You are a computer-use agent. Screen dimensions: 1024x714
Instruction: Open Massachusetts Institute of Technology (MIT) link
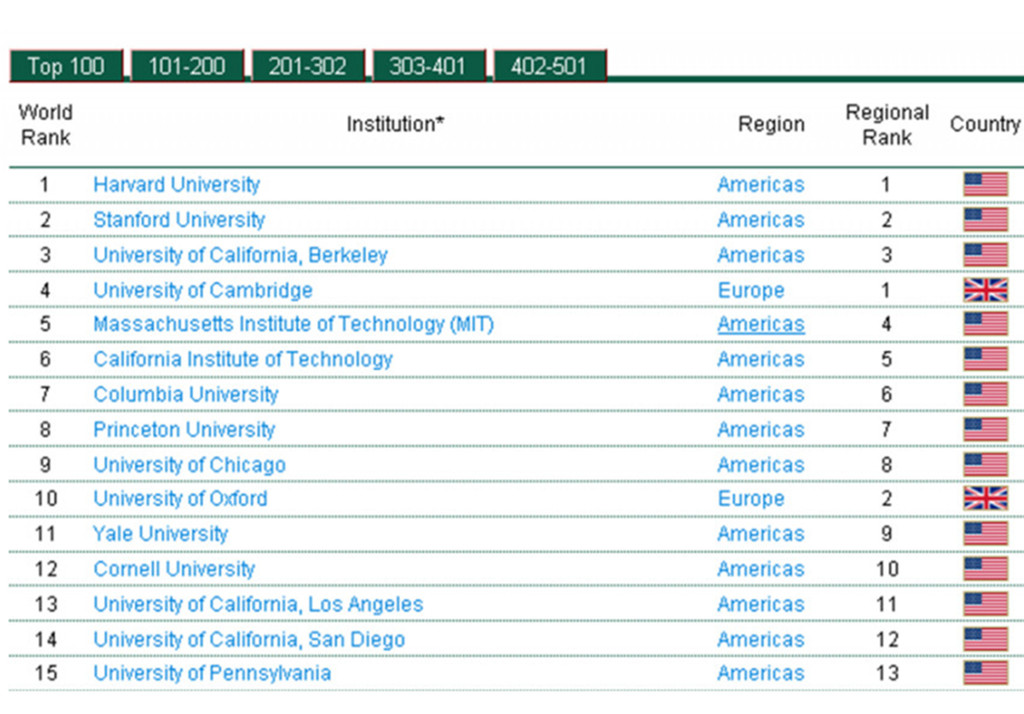(x=293, y=324)
